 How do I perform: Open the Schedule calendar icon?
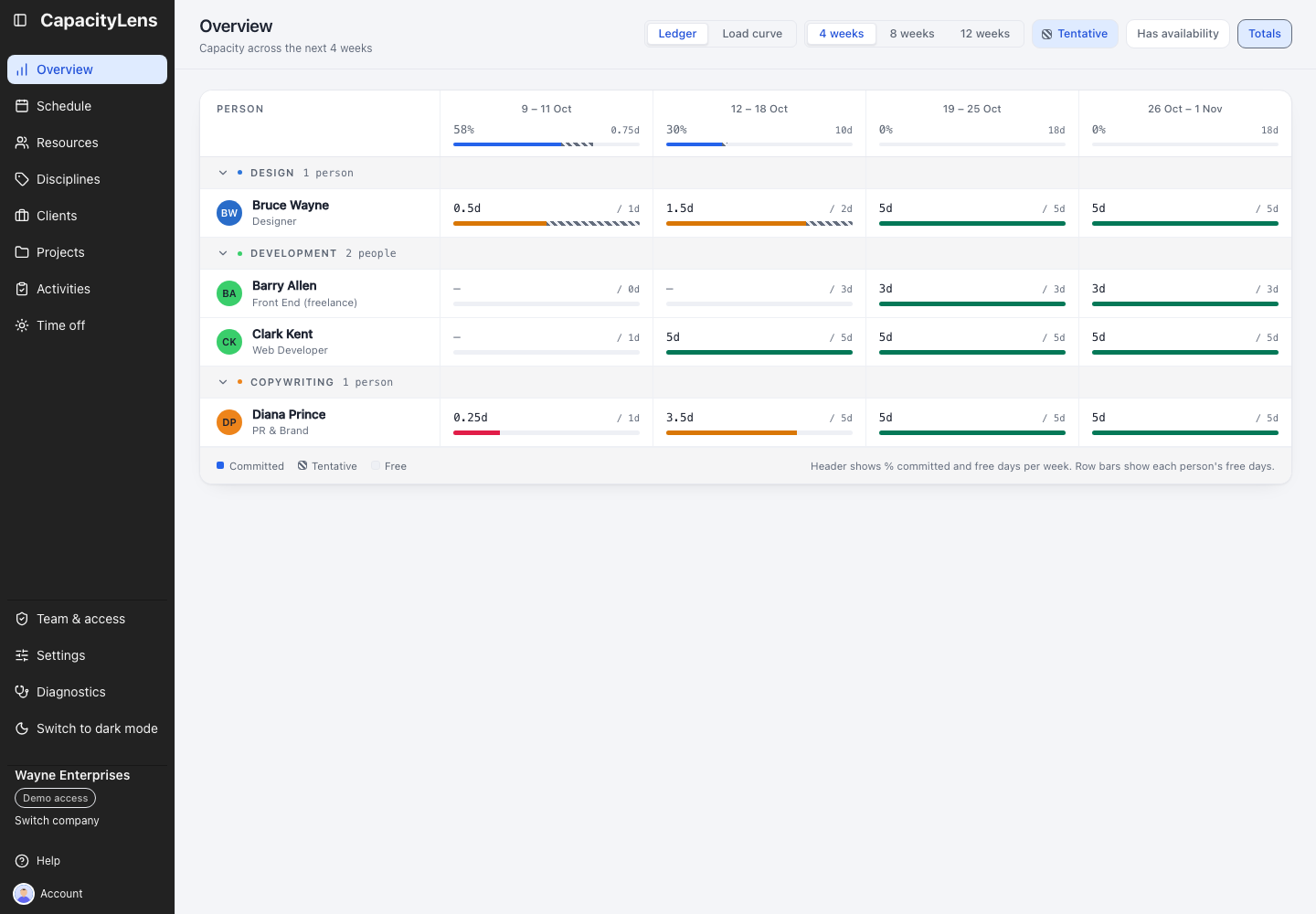click(x=22, y=106)
